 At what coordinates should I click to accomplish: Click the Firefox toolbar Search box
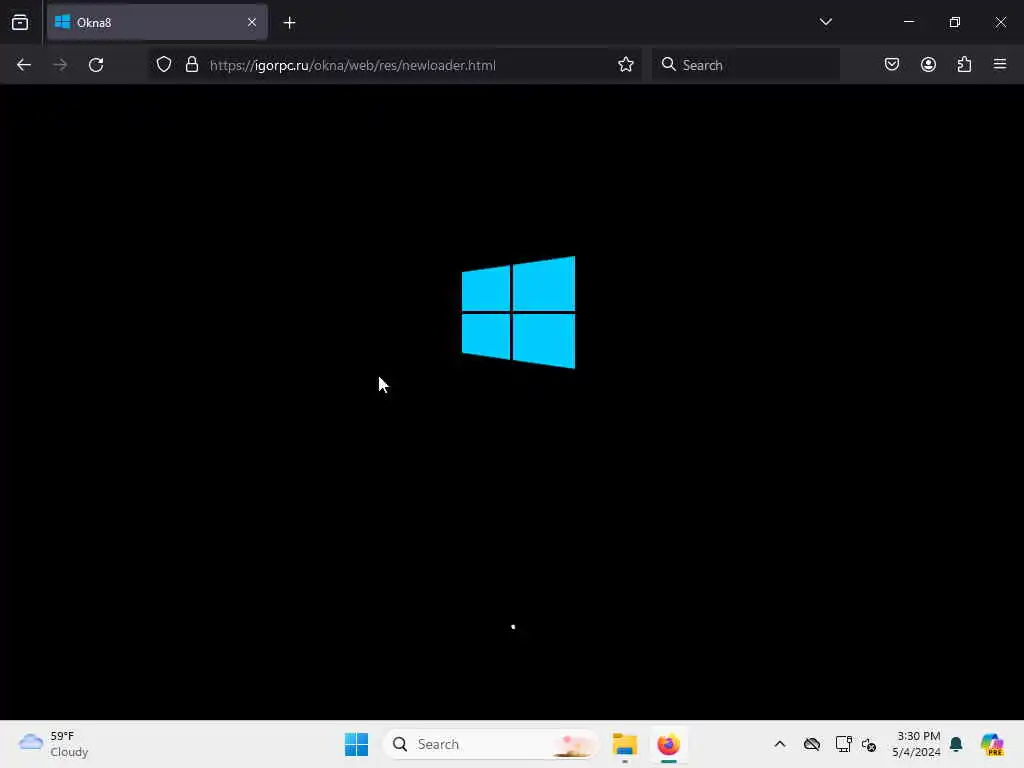point(746,65)
